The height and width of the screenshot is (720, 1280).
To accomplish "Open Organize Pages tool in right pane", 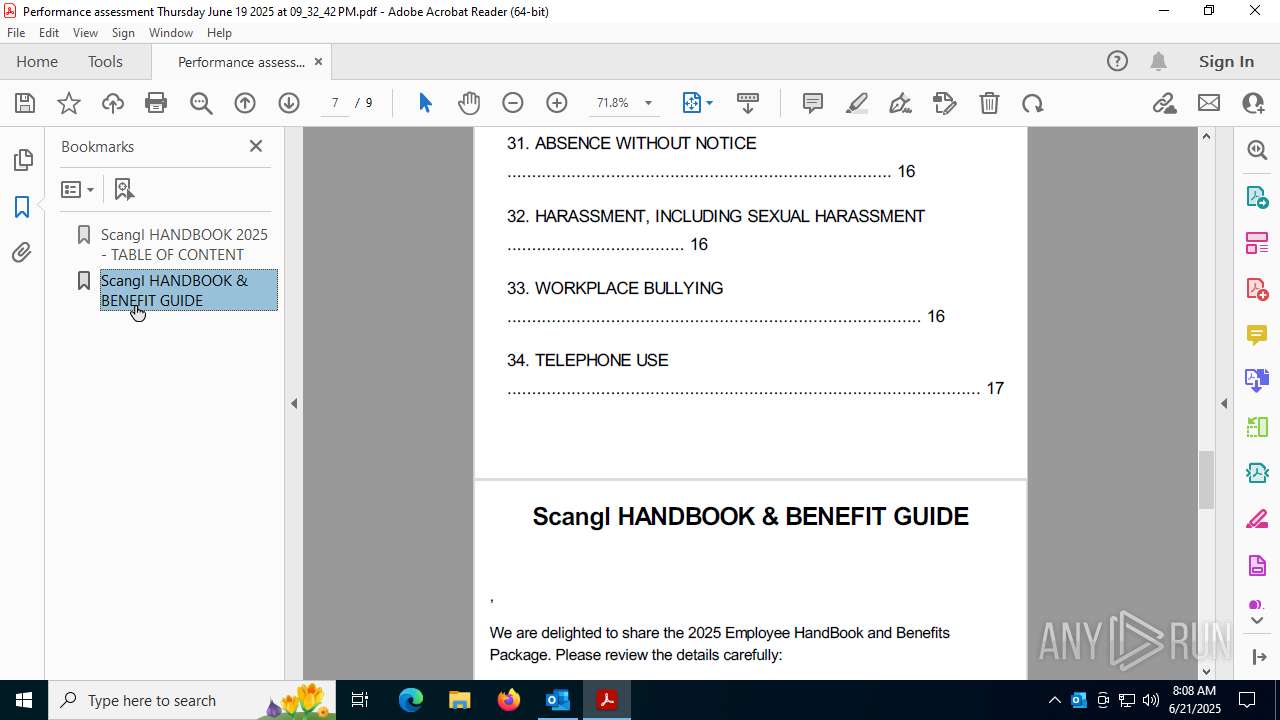I will [1257, 242].
